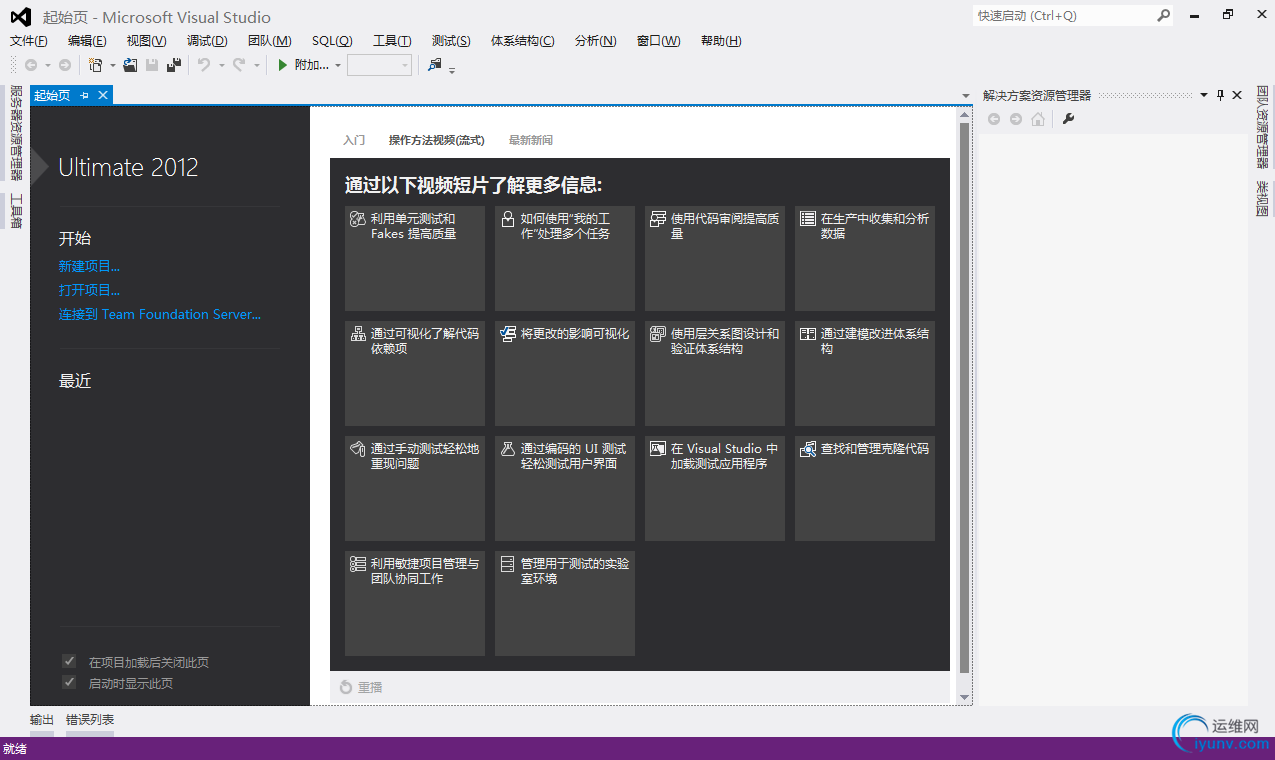1275x760 pixels.
Task: Toggle 在项目加载后关闭此页 checkbox
Action: (69, 661)
